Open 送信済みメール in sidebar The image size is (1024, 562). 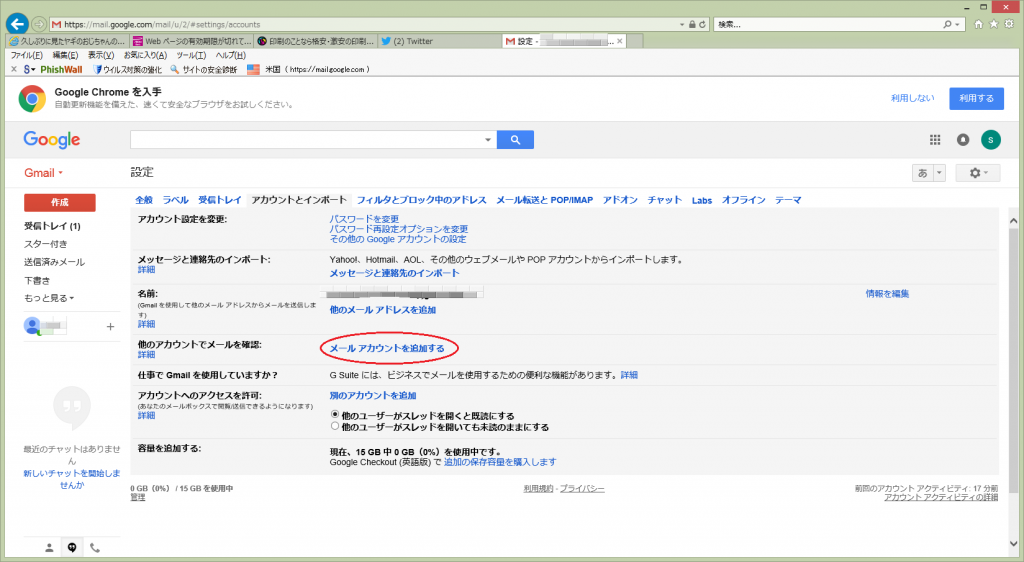tap(54, 262)
